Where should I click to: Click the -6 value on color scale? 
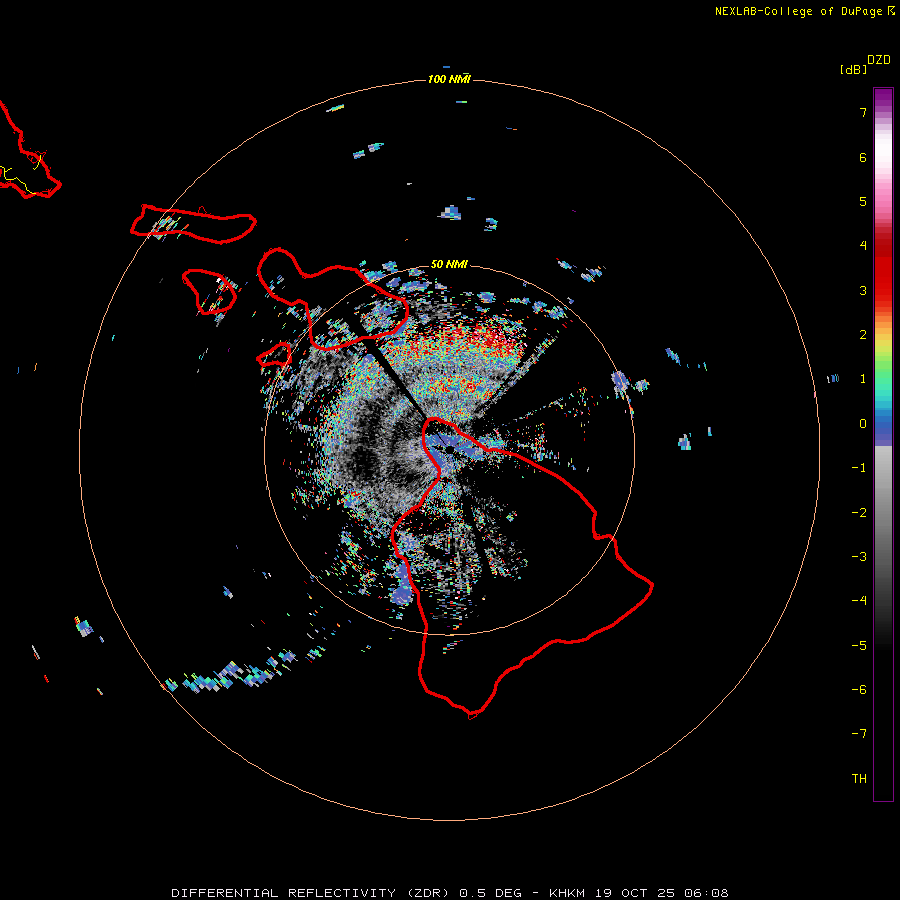[x=859, y=690]
